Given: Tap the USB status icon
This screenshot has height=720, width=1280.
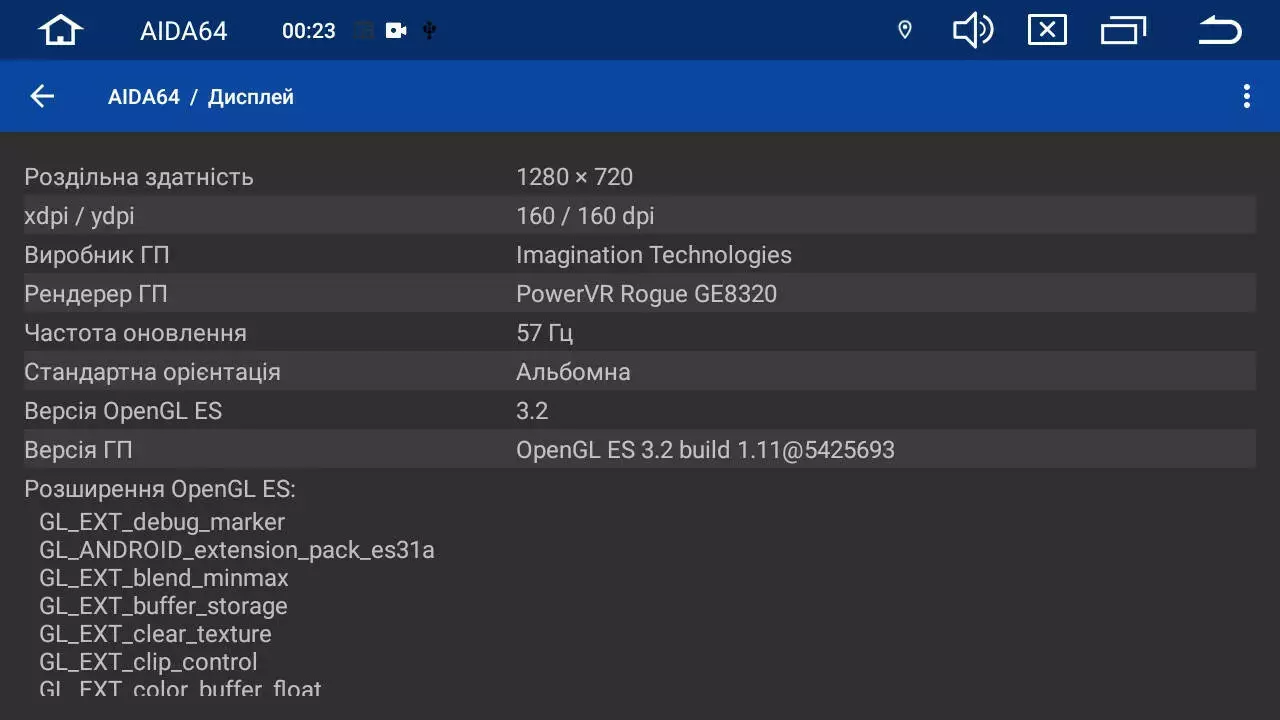Looking at the screenshot, I should pos(429,31).
